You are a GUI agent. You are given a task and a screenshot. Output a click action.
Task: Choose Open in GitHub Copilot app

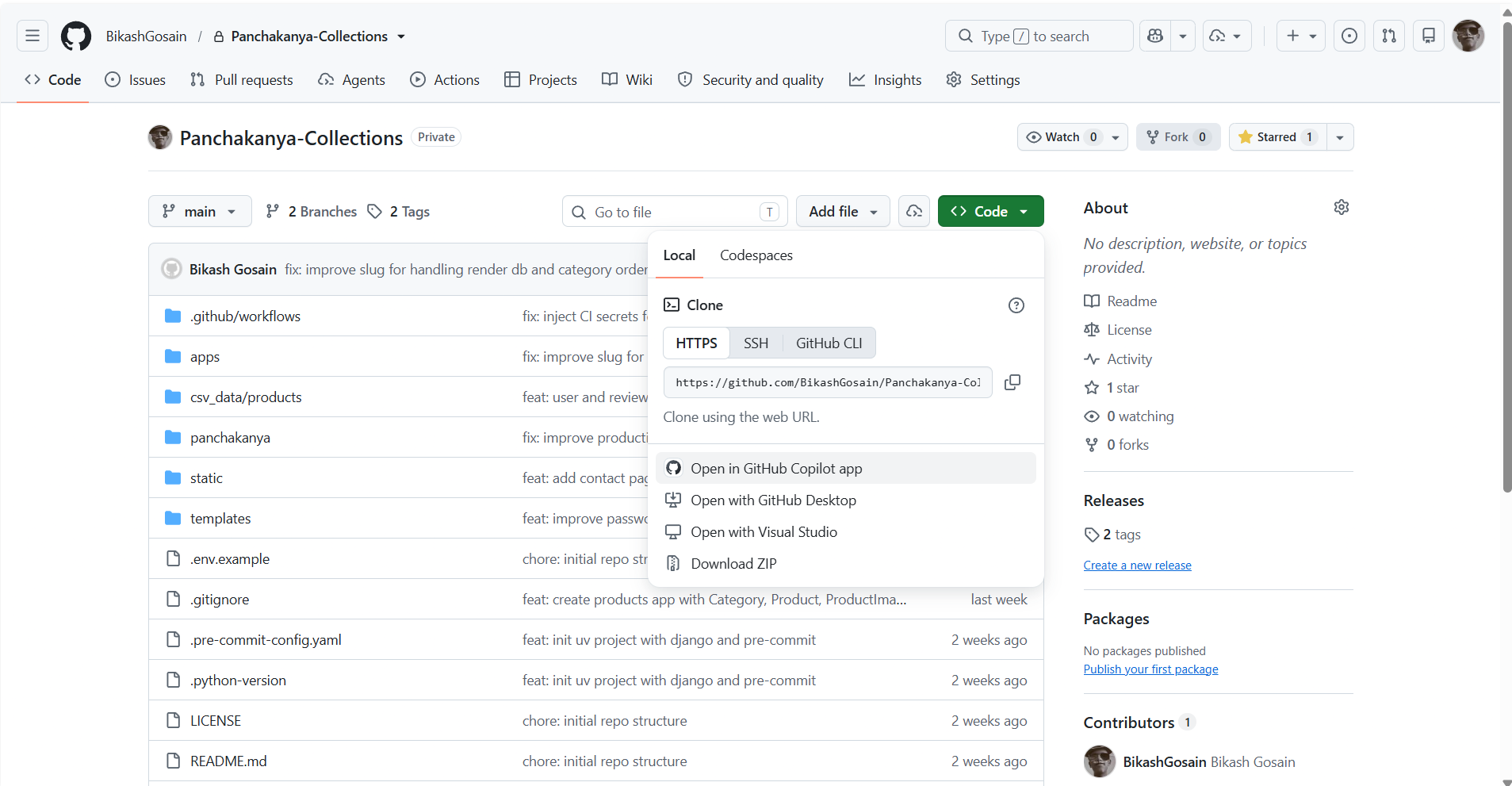tap(845, 468)
